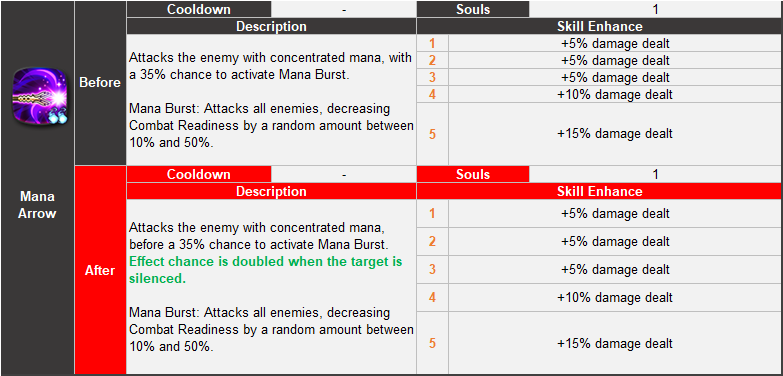The width and height of the screenshot is (783, 376).
Task: Select the After section red Cooldown header
Action: tap(199, 174)
